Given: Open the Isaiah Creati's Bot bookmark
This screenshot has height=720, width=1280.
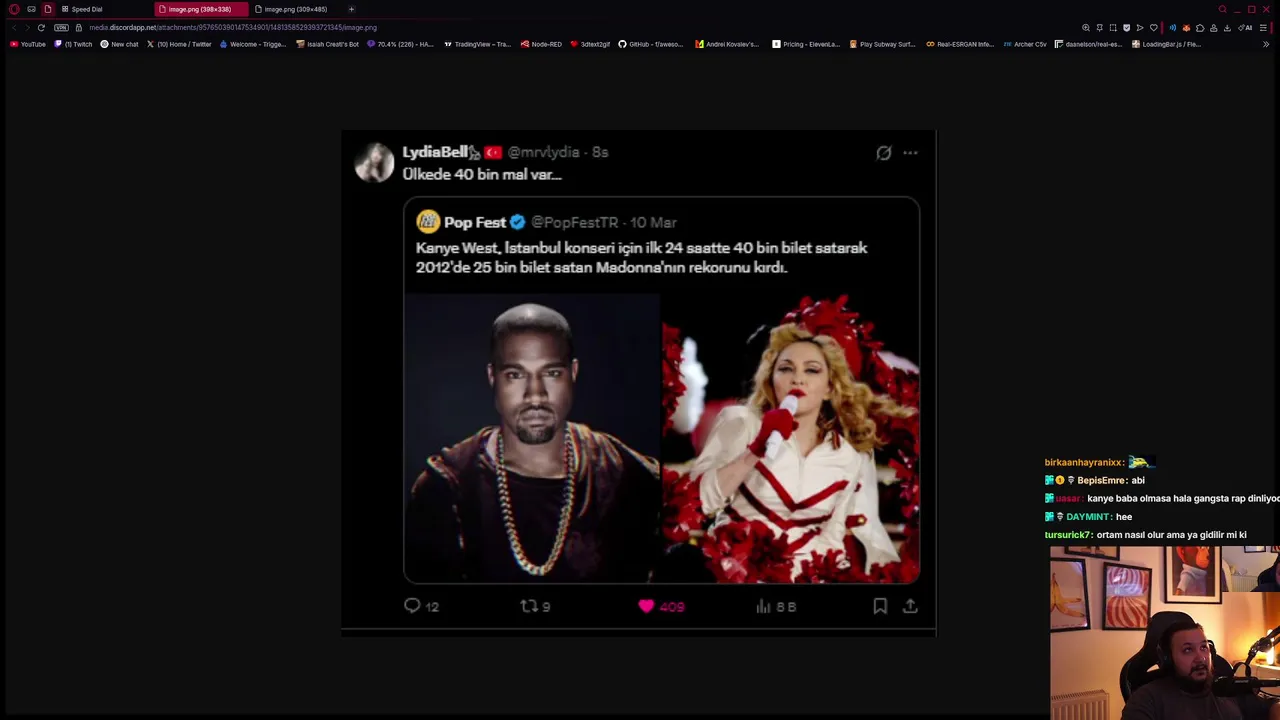Looking at the screenshot, I should (328, 44).
